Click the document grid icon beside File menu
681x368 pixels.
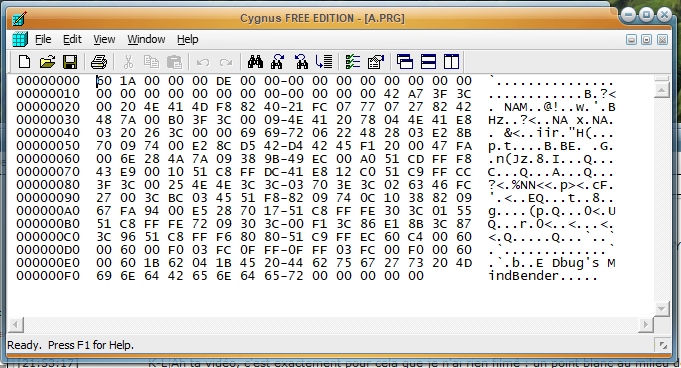coord(20,39)
